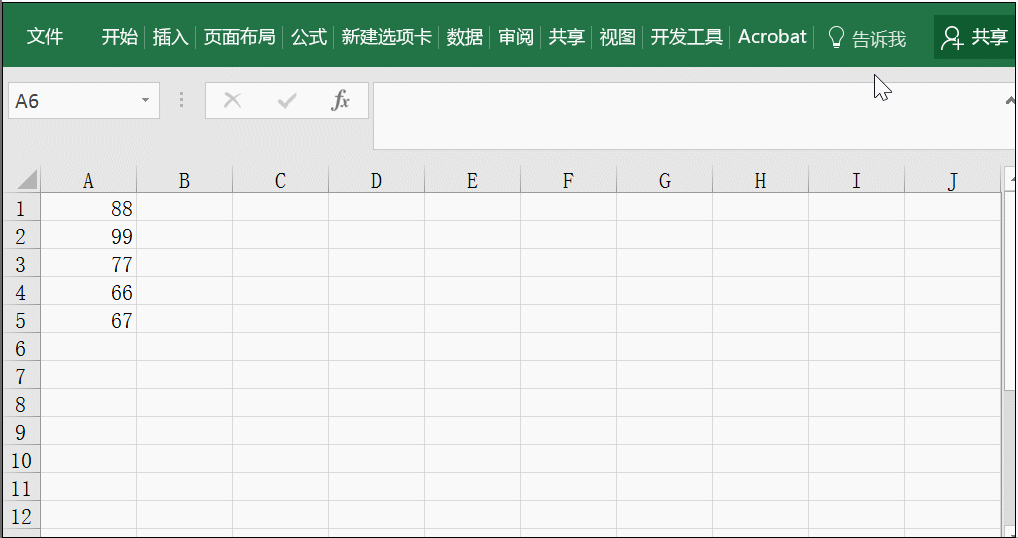This screenshot has height=538, width=1018.
Task: Select row 7 header
Action: coord(21,376)
